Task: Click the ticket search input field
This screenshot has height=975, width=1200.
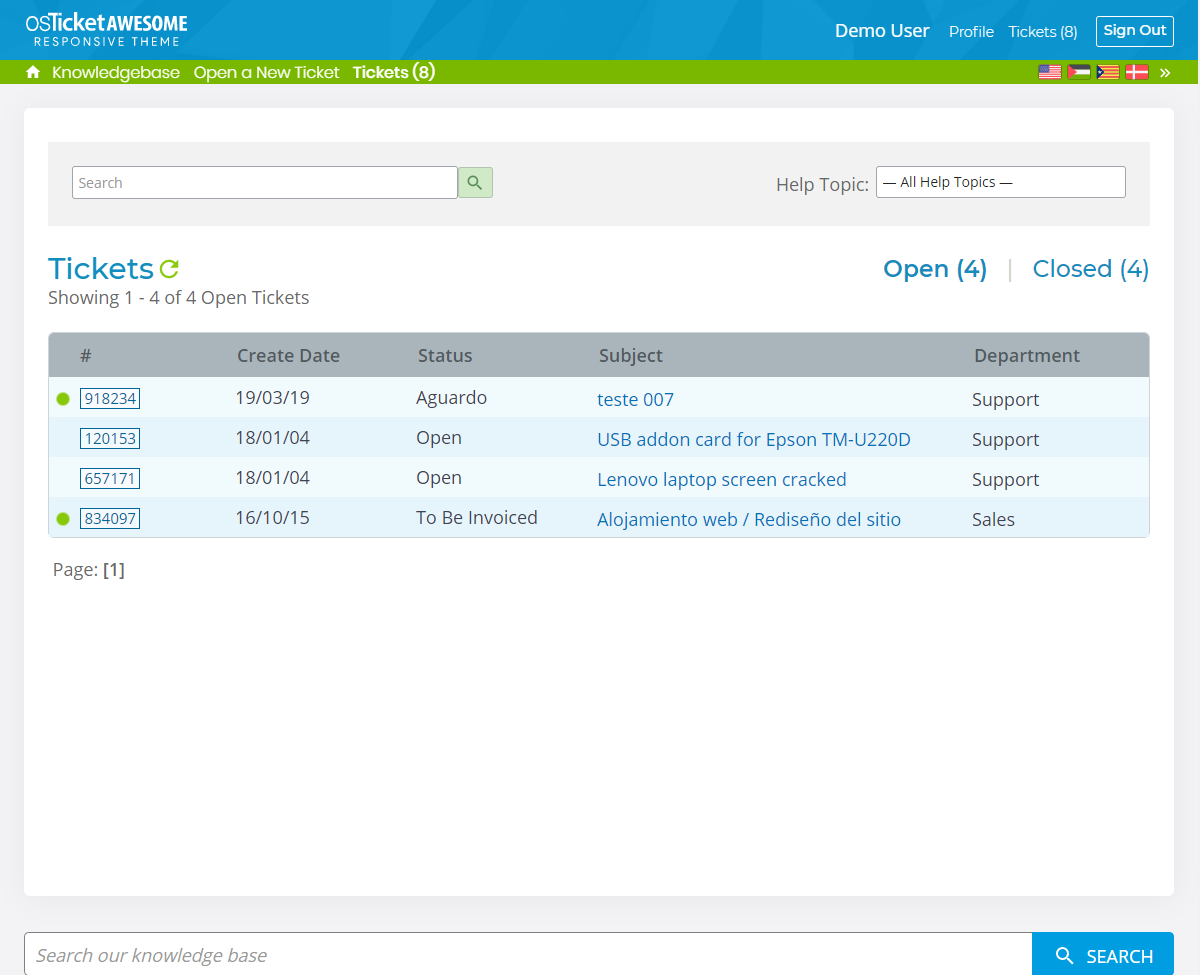Action: [x=264, y=182]
